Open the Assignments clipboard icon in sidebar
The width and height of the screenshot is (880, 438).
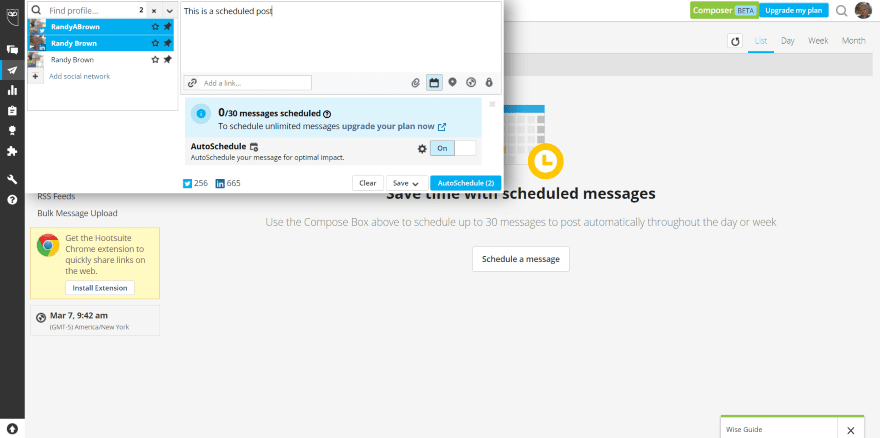[x=12, y=111]
